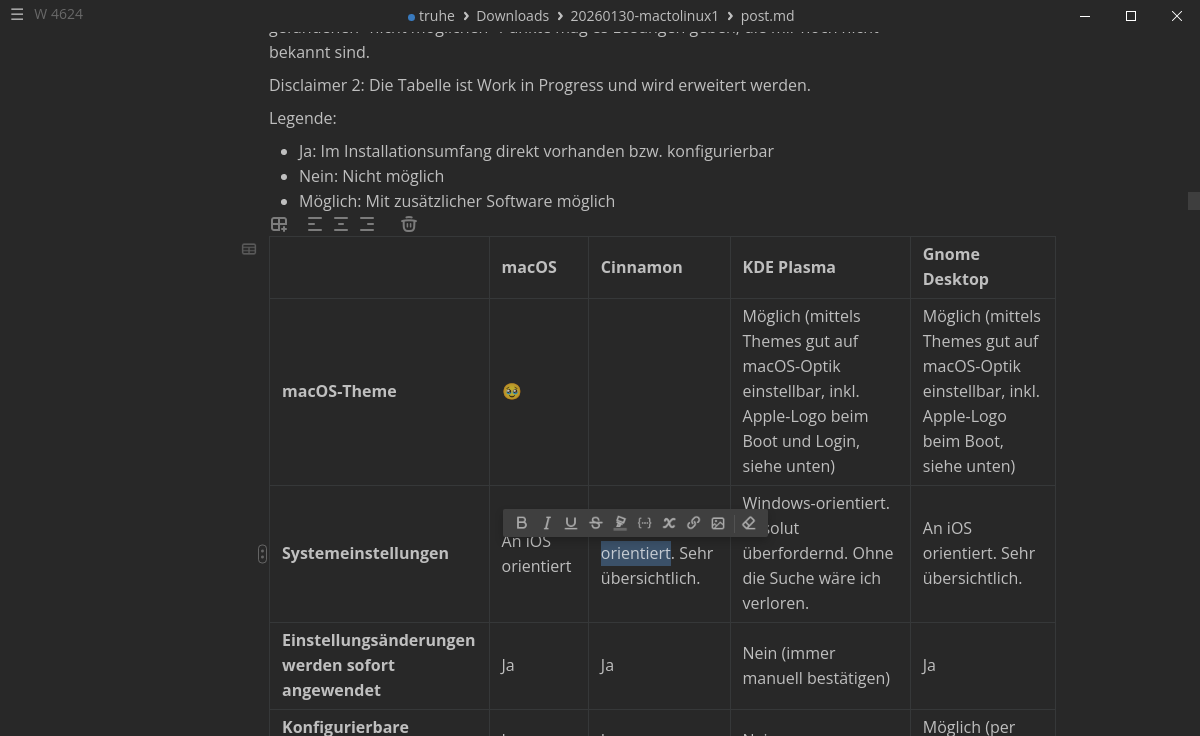
Task: Open the hamburger menu in the title bar
Action: (17, 14)
